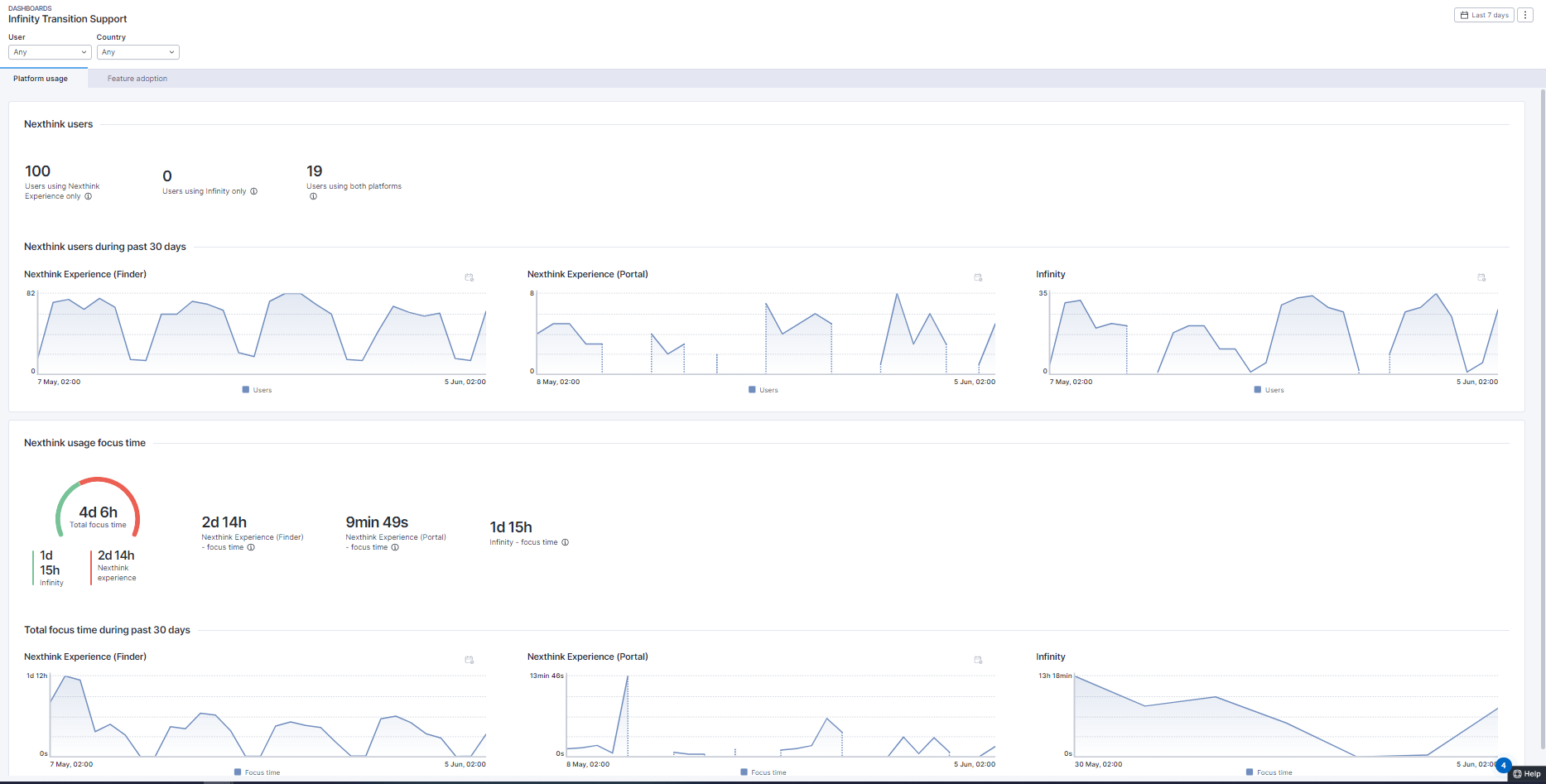
Task: Open the dashboard three-dot options menu
Action: (x=1525, y=15)
